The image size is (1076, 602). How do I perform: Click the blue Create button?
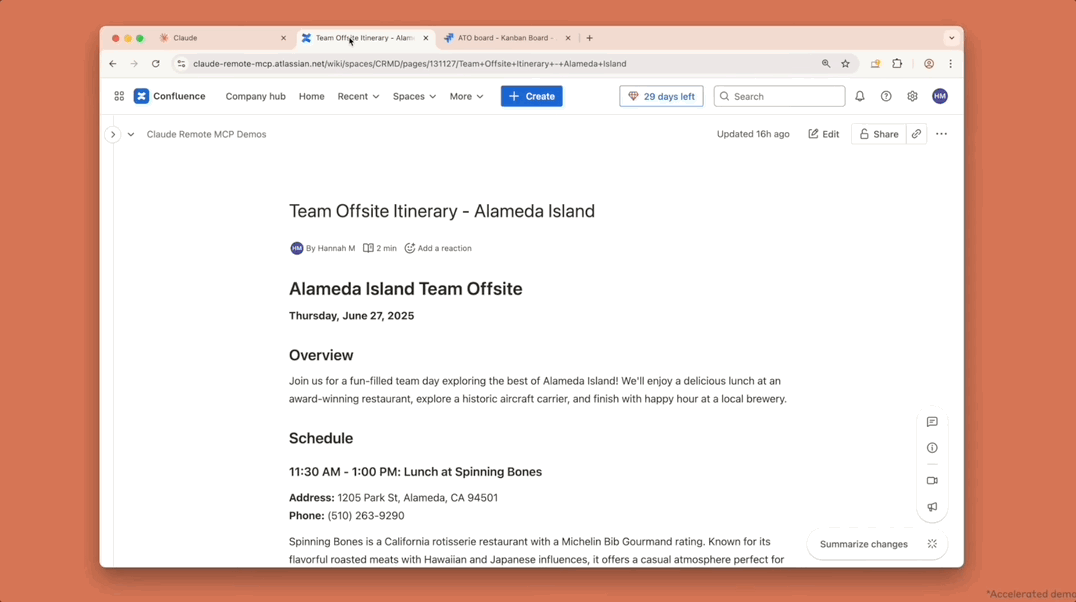click(x=531, y=96)
